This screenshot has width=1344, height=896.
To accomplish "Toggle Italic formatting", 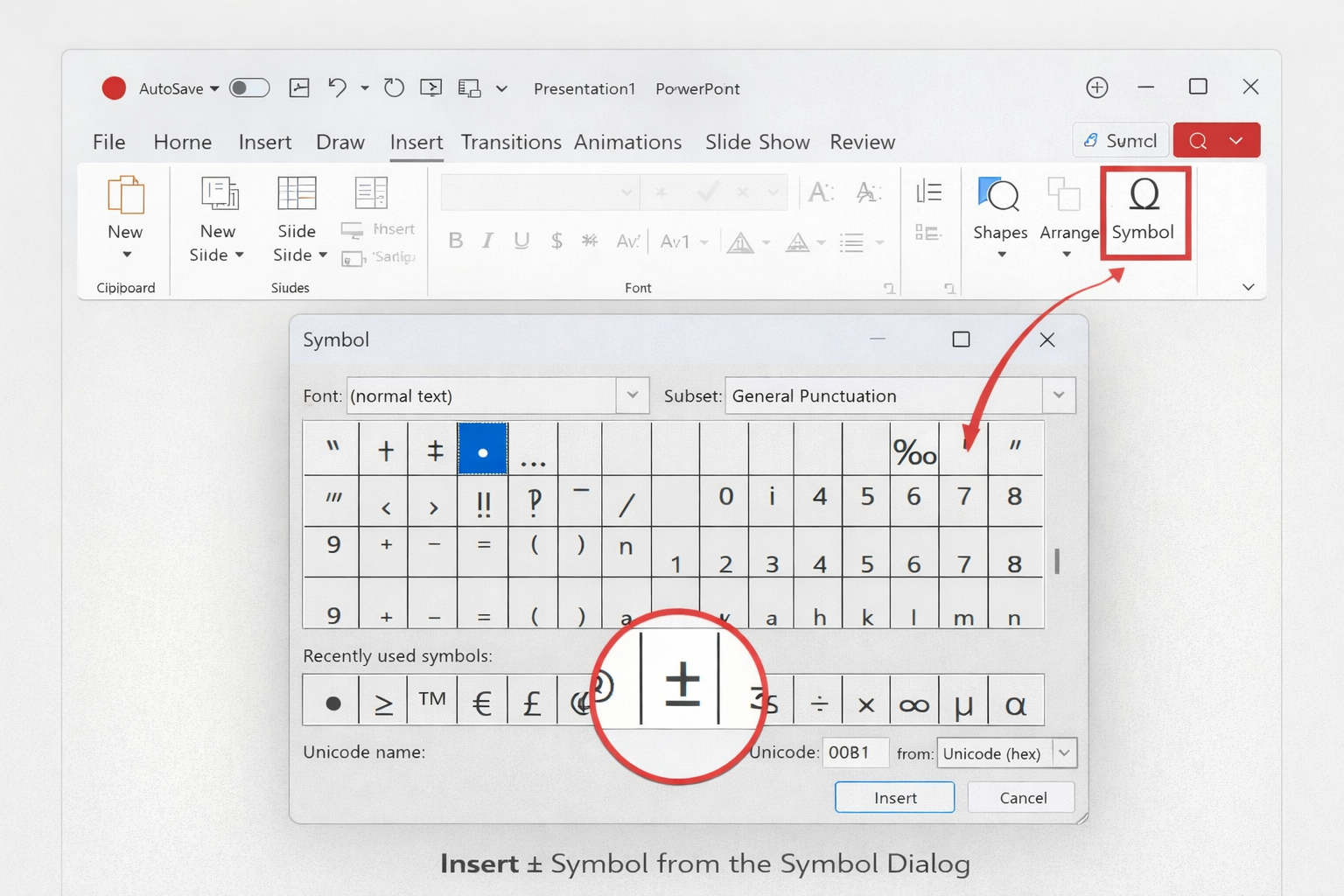I will [x=487, y=241].
